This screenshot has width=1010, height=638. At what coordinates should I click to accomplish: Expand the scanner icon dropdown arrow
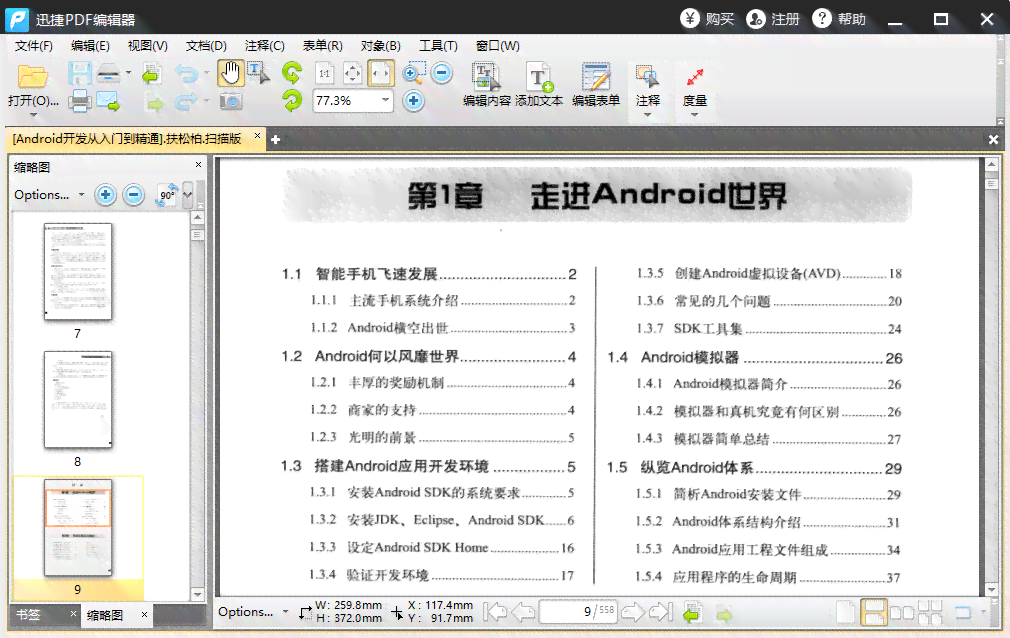128,73
